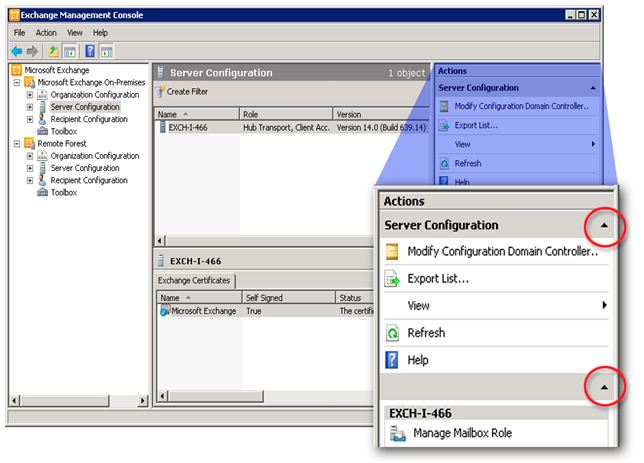
Task: Click the Create Filter funnel icon
Action: pos(161,91)
